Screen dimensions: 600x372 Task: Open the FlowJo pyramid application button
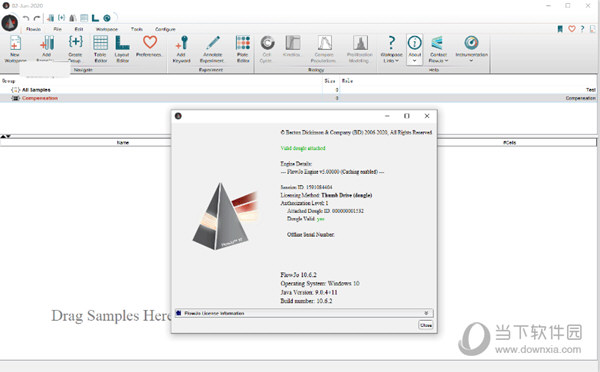[x=10, y=23]
